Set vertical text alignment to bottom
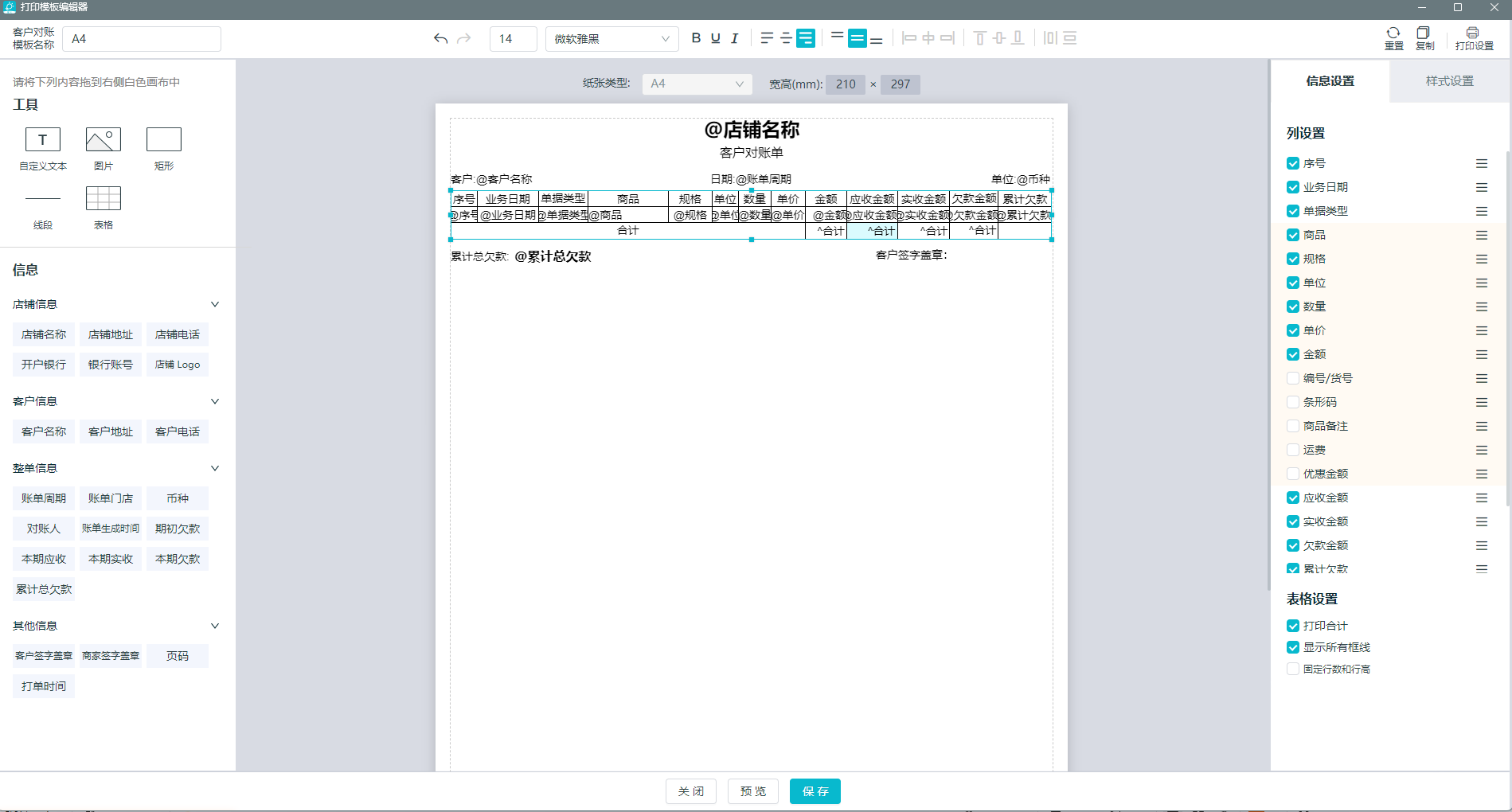 (876, 38)
